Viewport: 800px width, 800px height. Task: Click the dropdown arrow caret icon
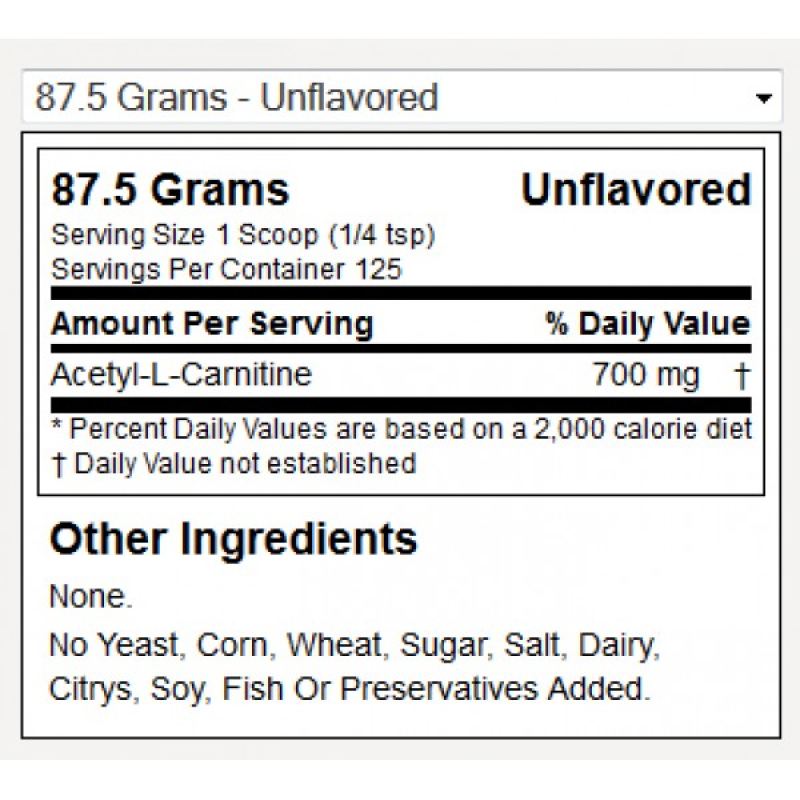(x=763, y=98)
